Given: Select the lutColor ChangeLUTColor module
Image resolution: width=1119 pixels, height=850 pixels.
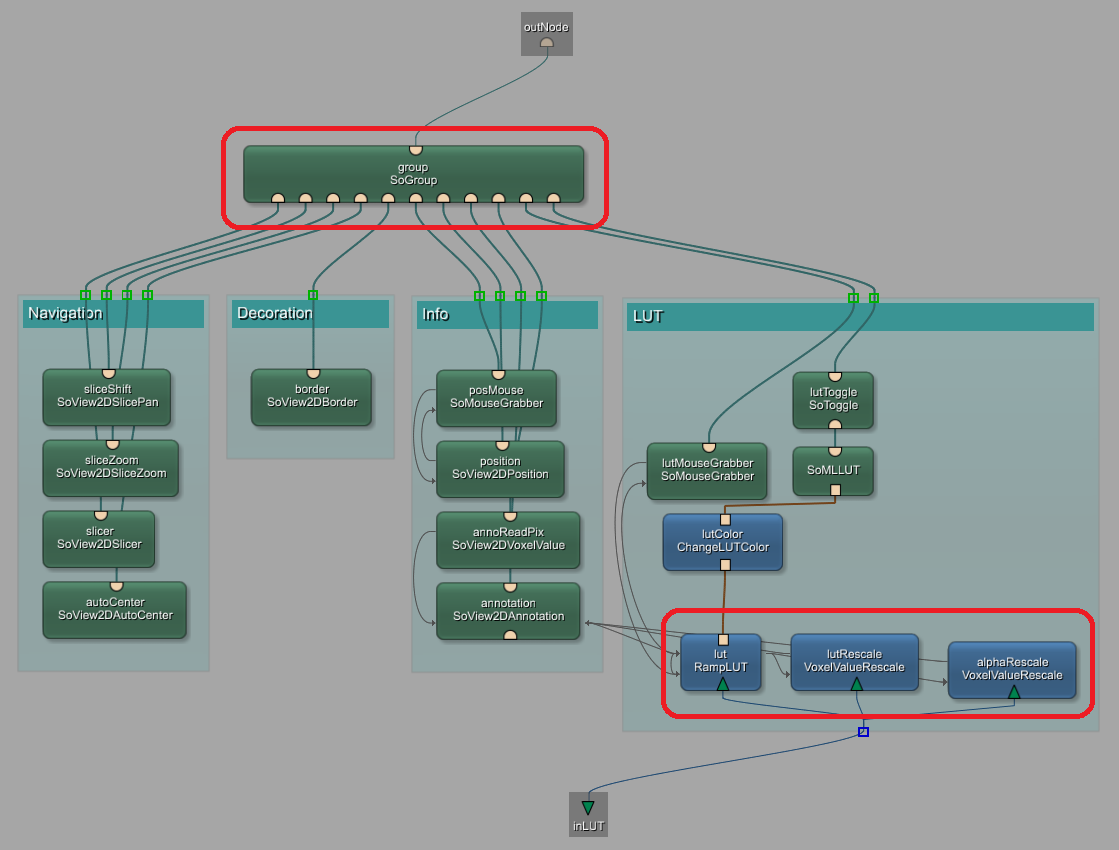Looking at the screenshot, I should (723, 541).
